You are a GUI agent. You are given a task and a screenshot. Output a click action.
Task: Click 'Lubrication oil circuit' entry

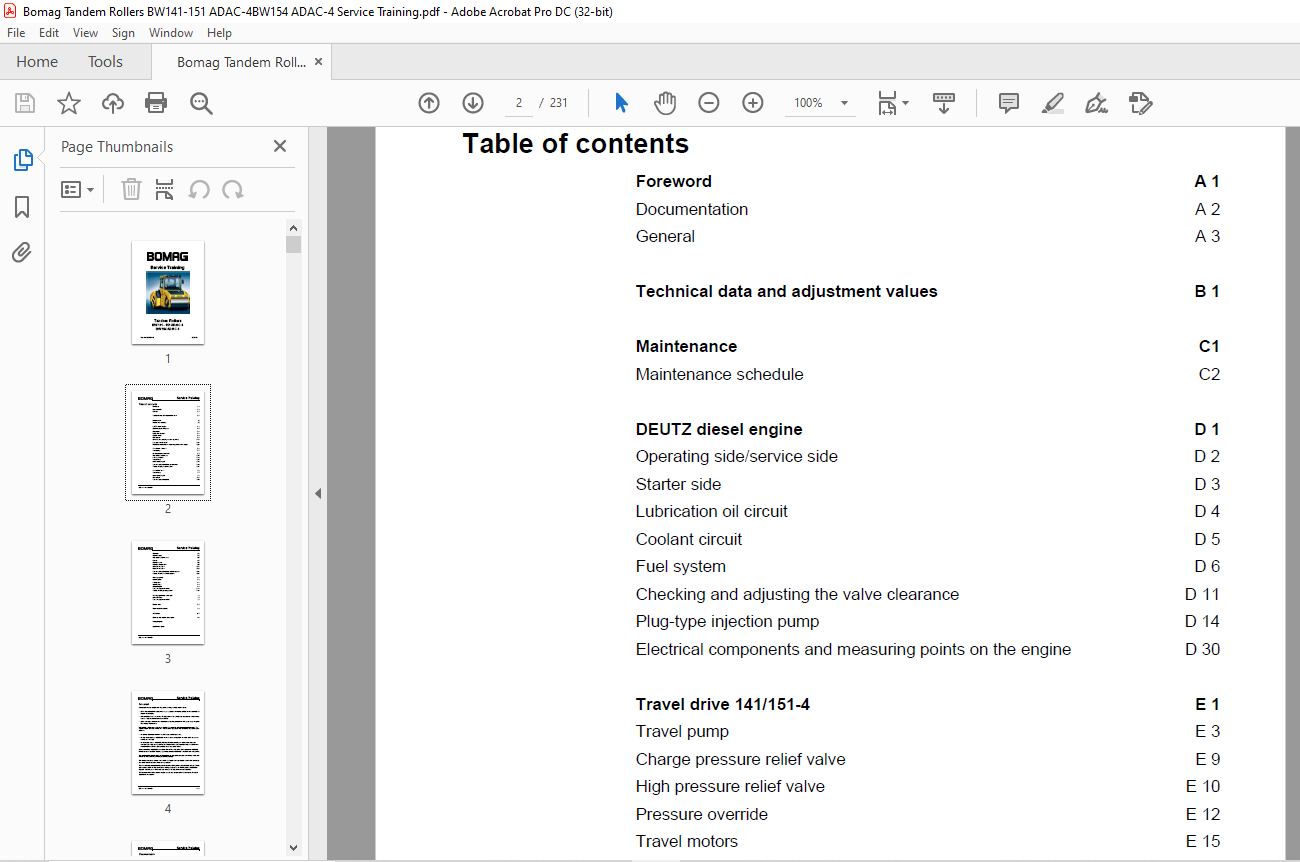[712, 511]
